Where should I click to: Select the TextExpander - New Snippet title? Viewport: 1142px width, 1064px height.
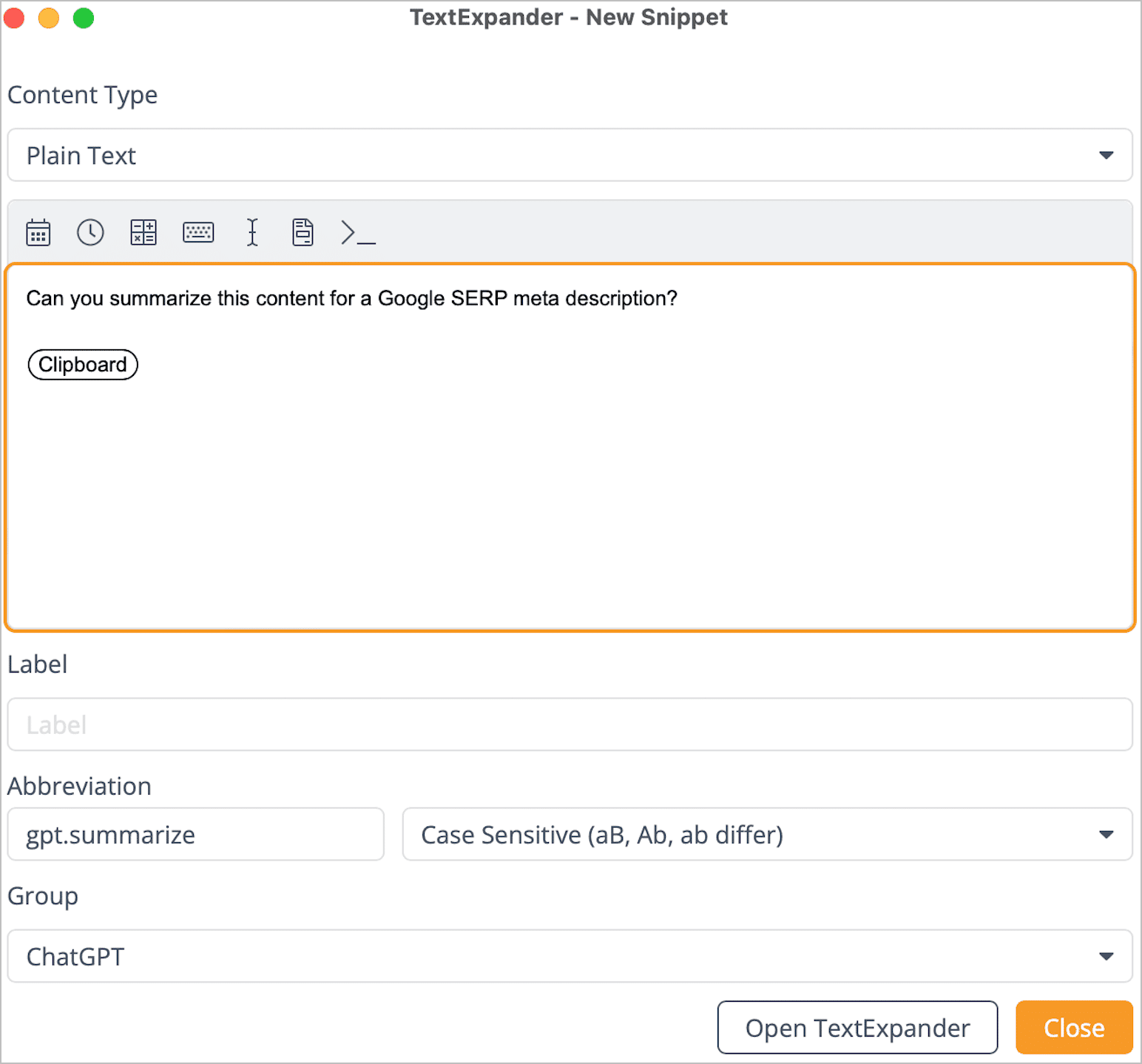[570, 17]
